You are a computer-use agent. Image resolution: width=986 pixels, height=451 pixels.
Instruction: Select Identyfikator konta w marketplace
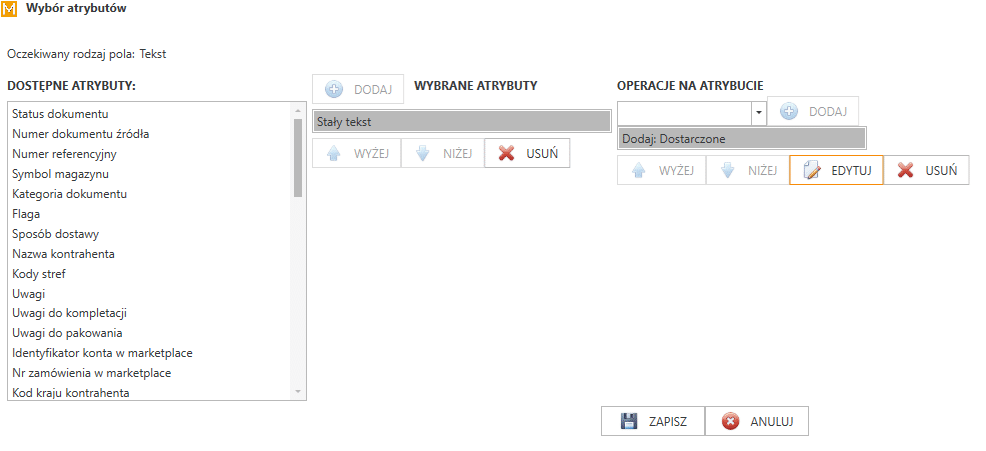(151, 353)
